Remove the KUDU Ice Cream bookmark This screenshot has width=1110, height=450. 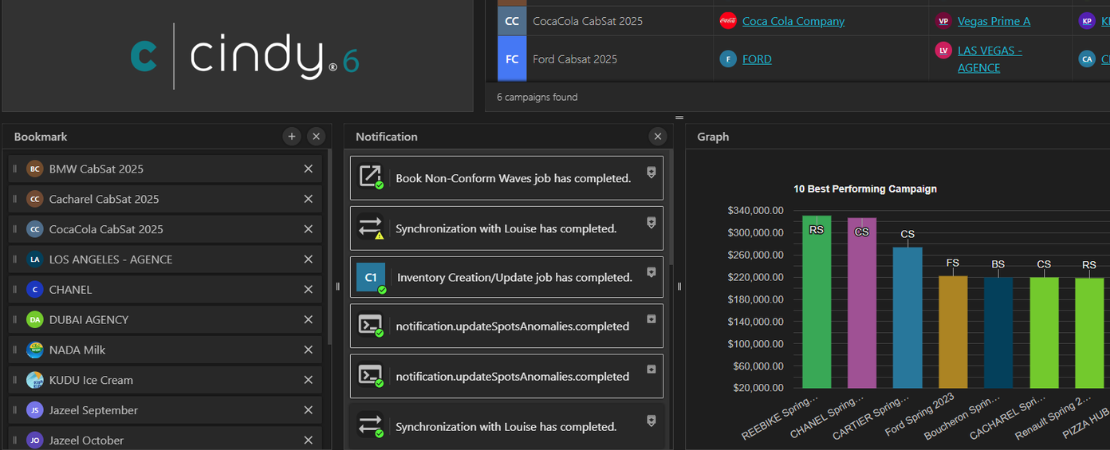click(308, 380)
